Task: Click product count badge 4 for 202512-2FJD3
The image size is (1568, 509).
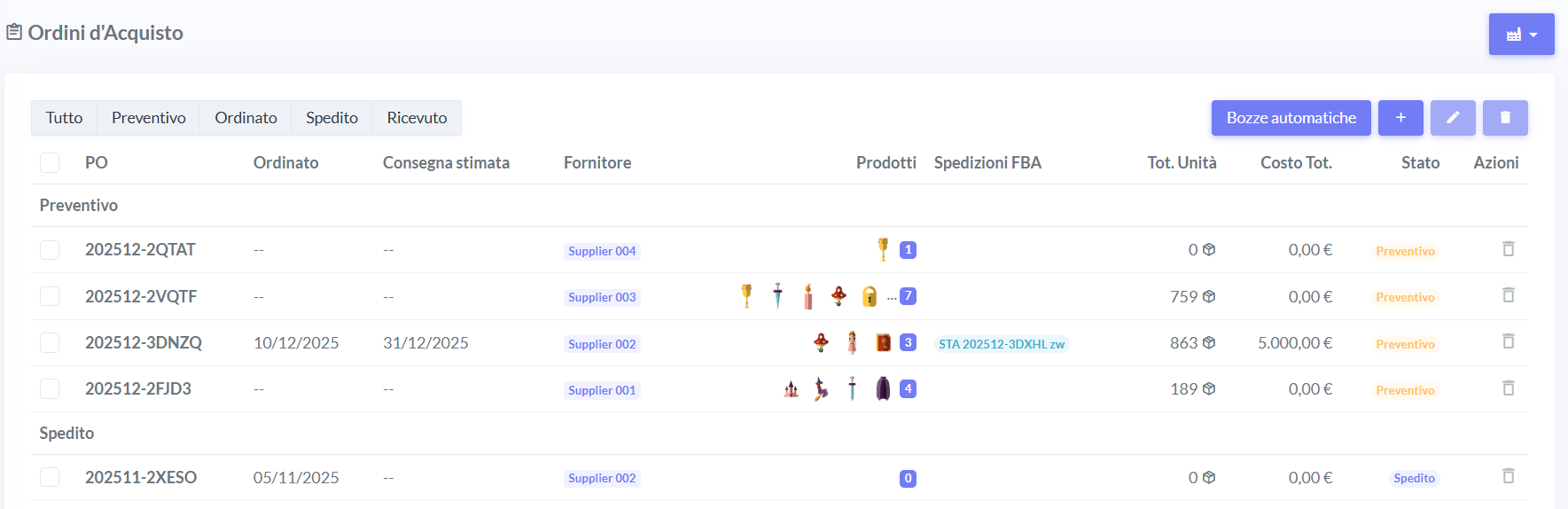Action: [908, 388]
